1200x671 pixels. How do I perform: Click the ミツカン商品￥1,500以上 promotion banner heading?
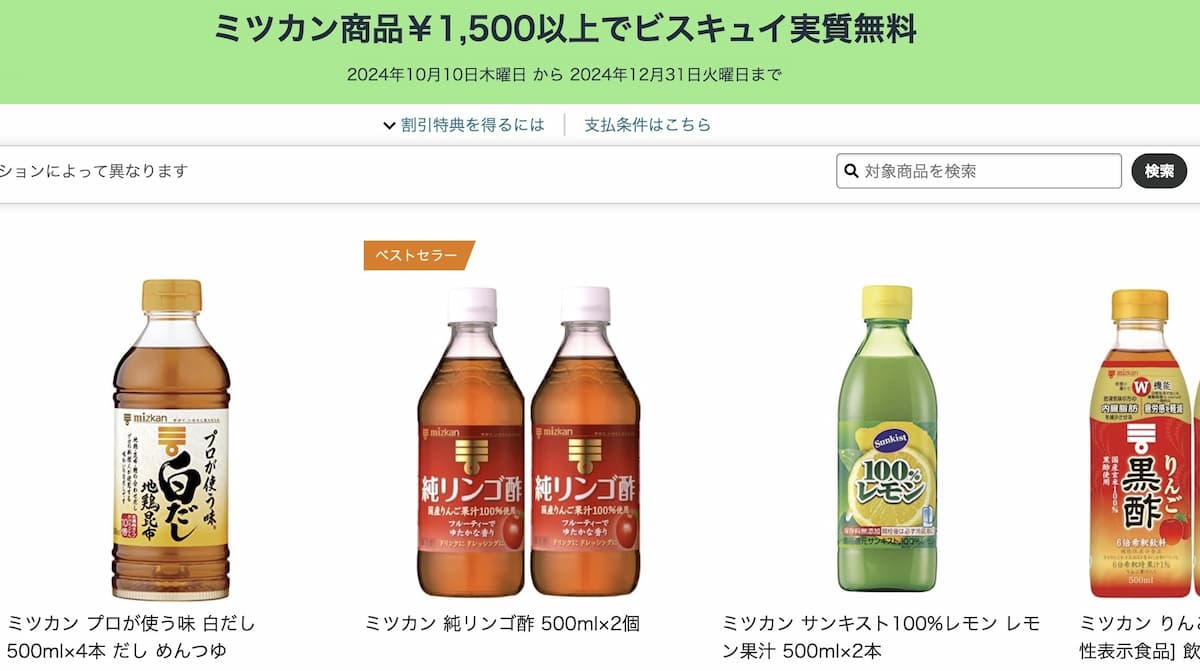click(x=565, y=30)
